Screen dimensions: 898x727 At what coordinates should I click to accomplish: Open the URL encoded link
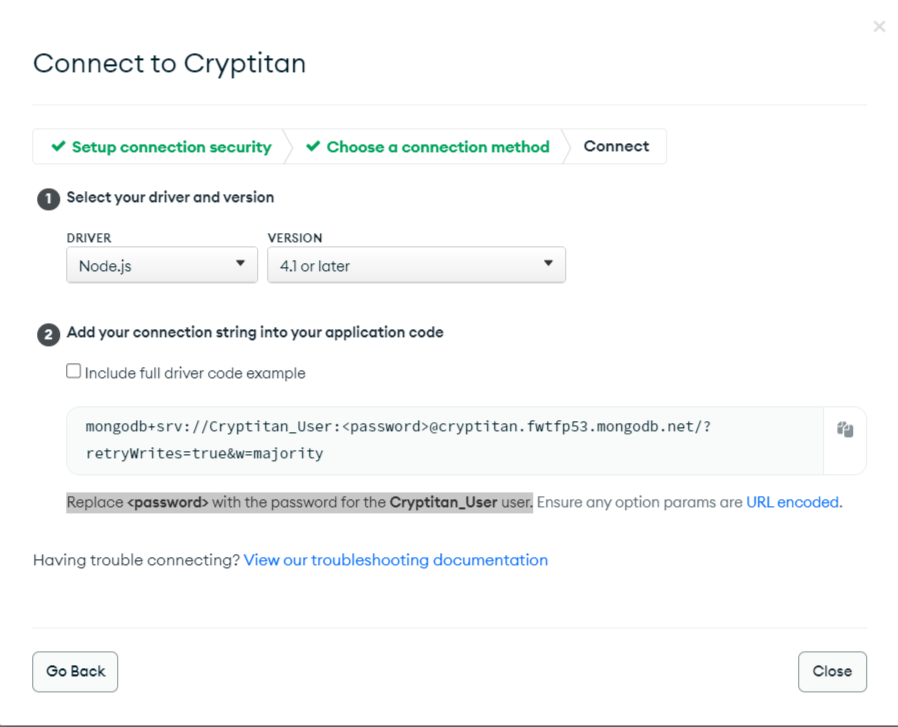pyautogui.click(x=792, y=502)
